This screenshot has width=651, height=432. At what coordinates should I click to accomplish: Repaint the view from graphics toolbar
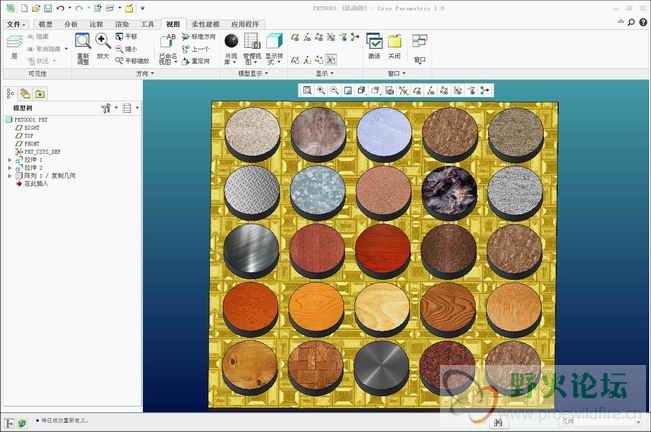pyautogui.click(x=348, y=90)
